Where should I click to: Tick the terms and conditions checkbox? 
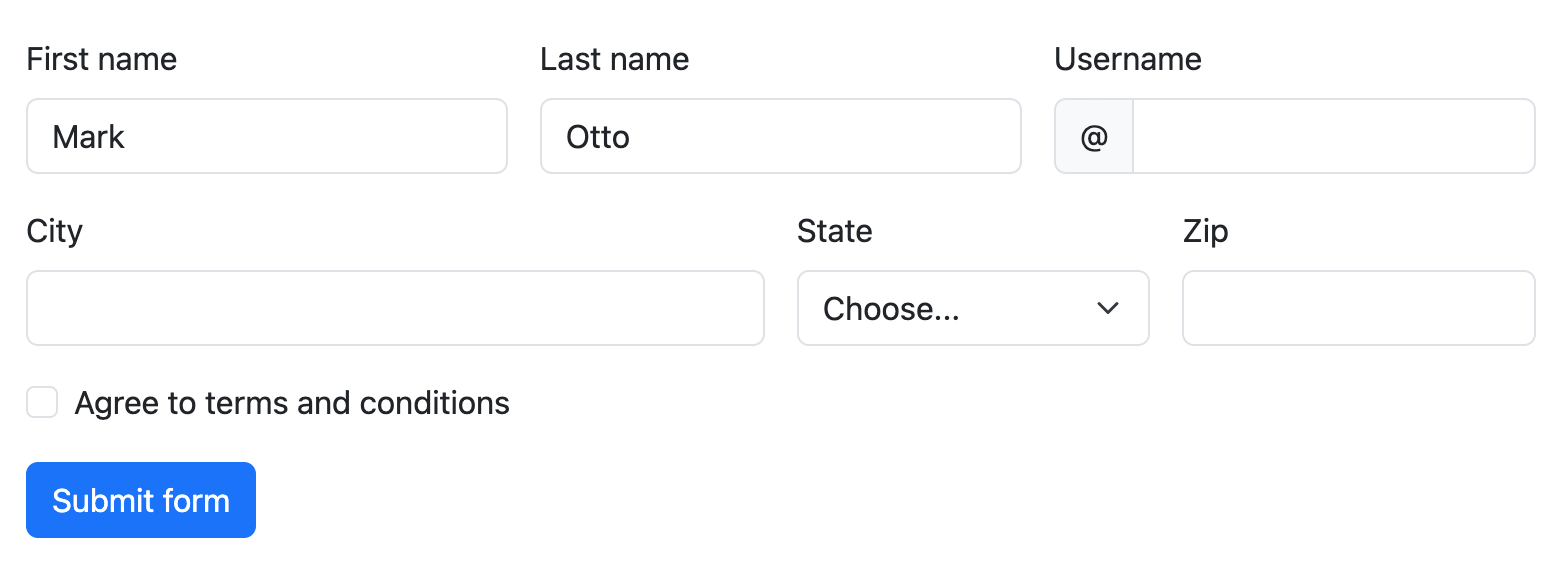tap(42, 403)
